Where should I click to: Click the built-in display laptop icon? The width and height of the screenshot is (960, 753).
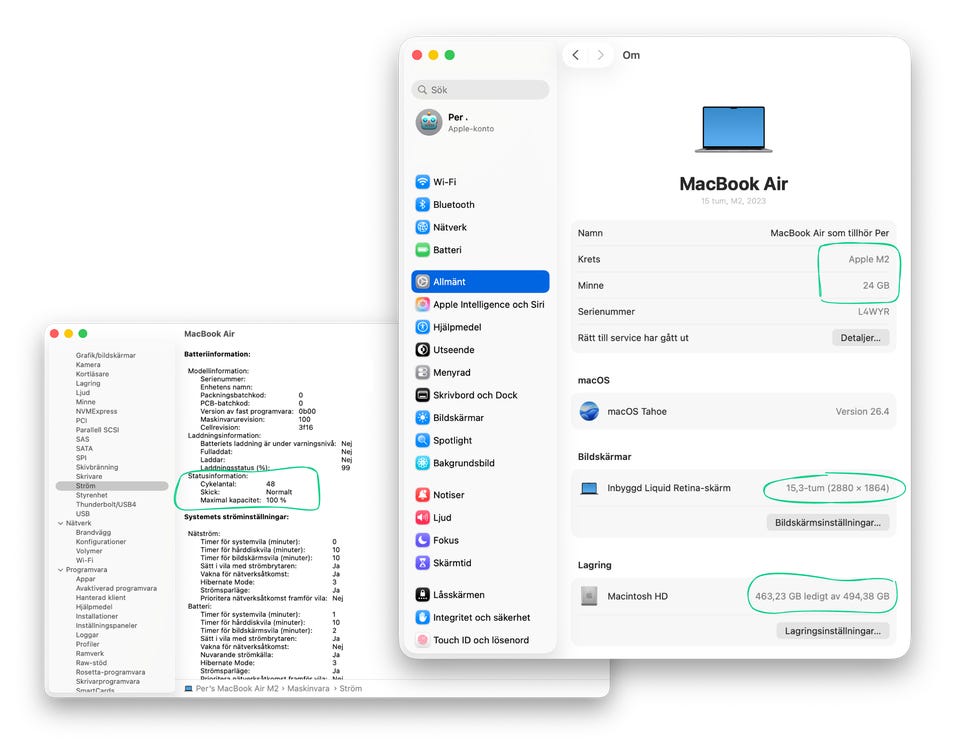click(589, 488)
